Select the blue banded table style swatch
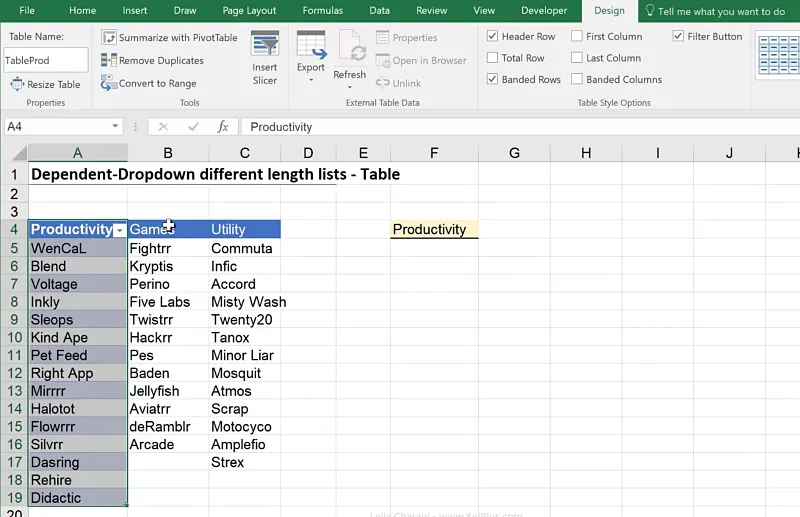800x517 pixels. pyautogui.click(x=778, y=55)
